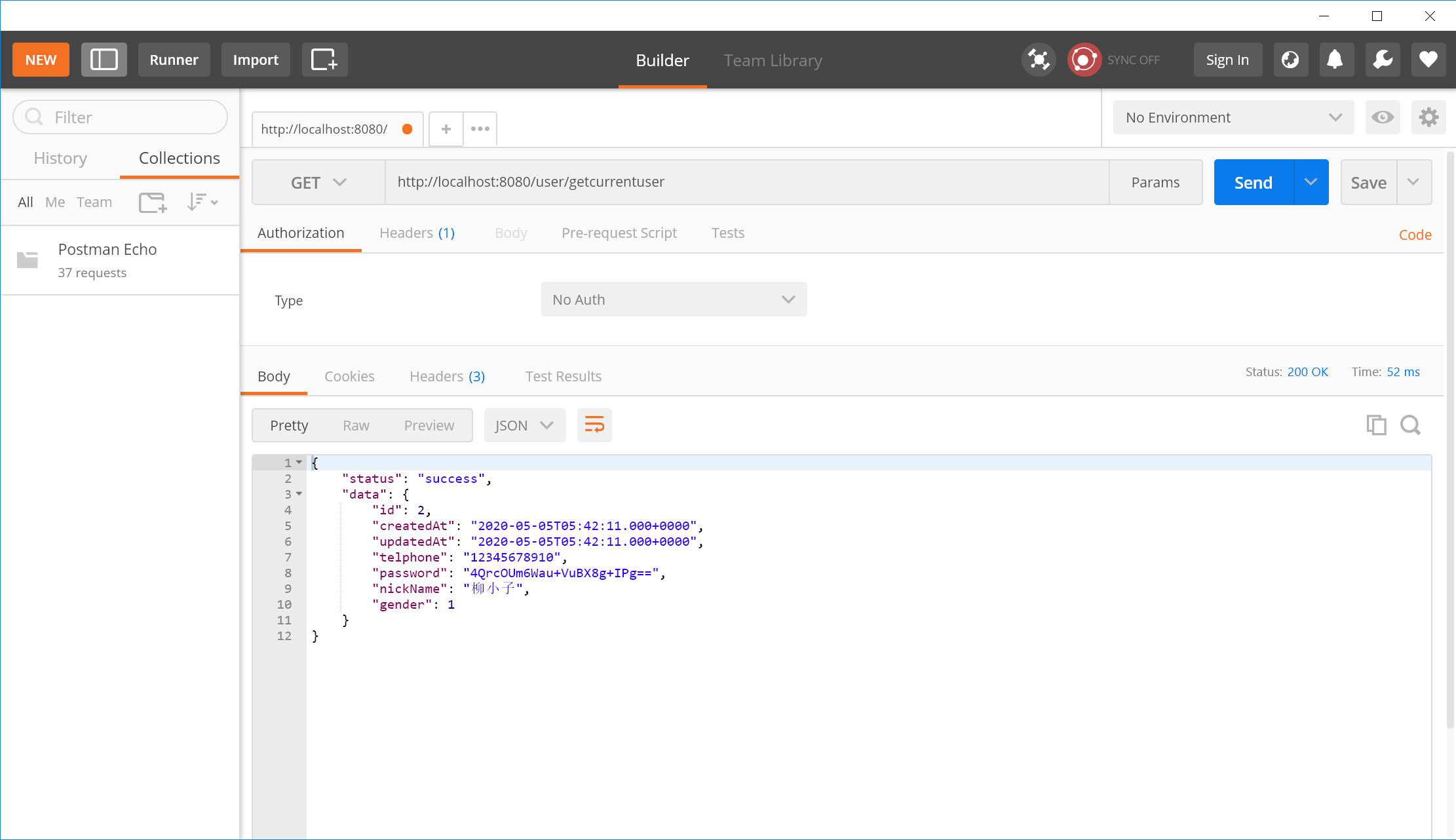Switch response view to Raw

[x=356, y=425]
